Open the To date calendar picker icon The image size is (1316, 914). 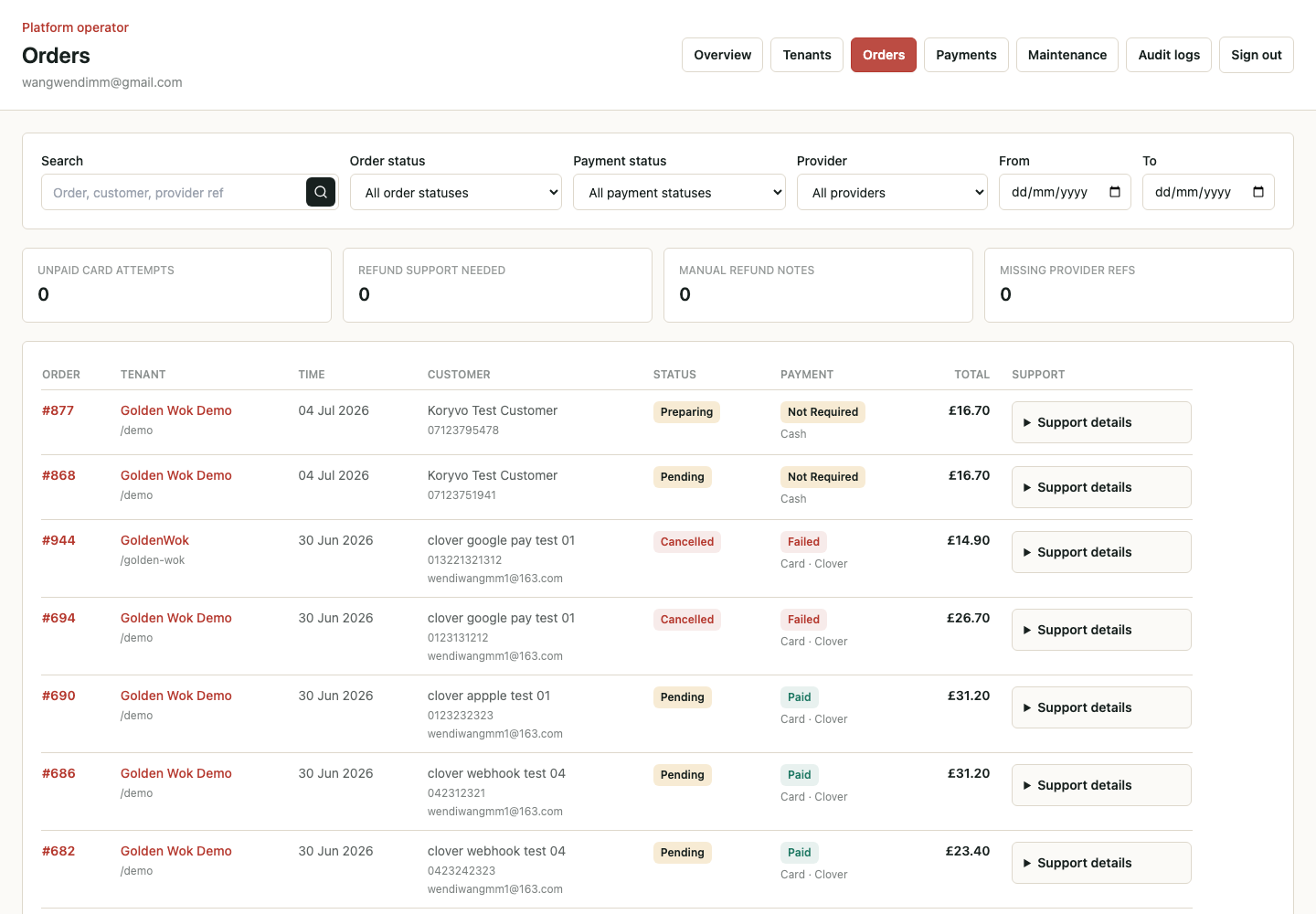coord(1258,192)
